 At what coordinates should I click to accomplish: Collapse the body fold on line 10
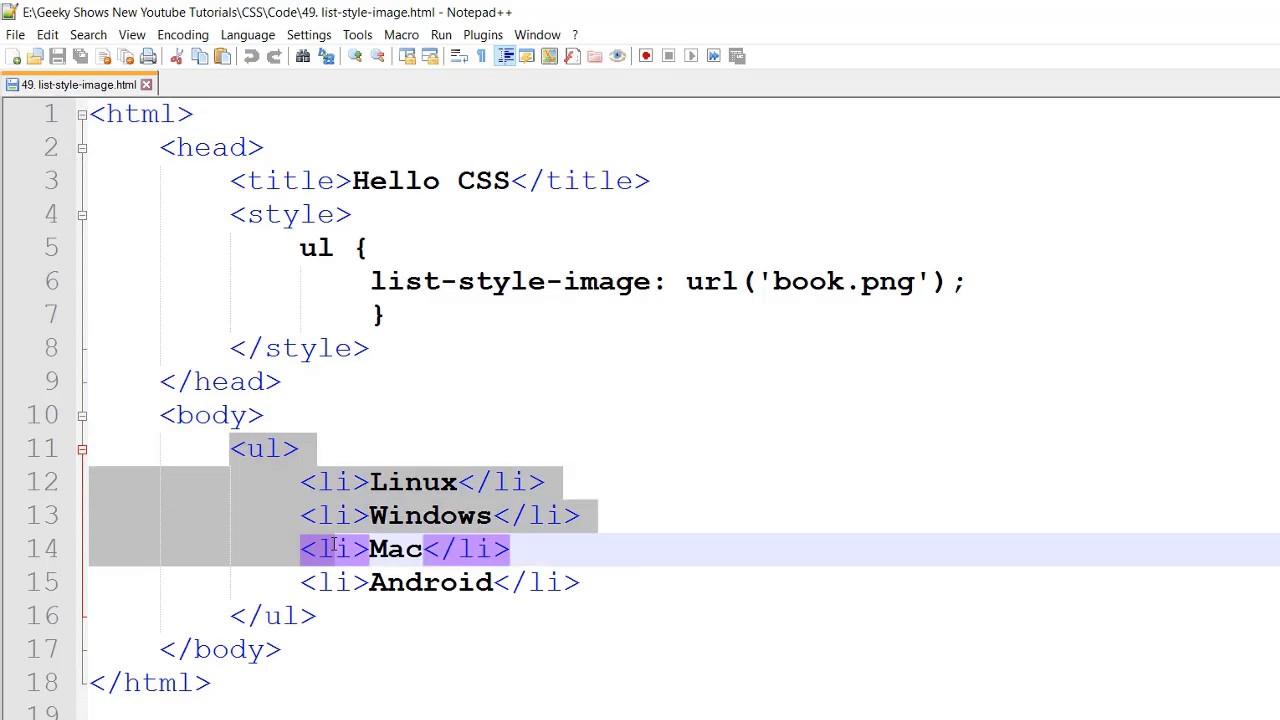pyautogui.click(x=82, y=415)
